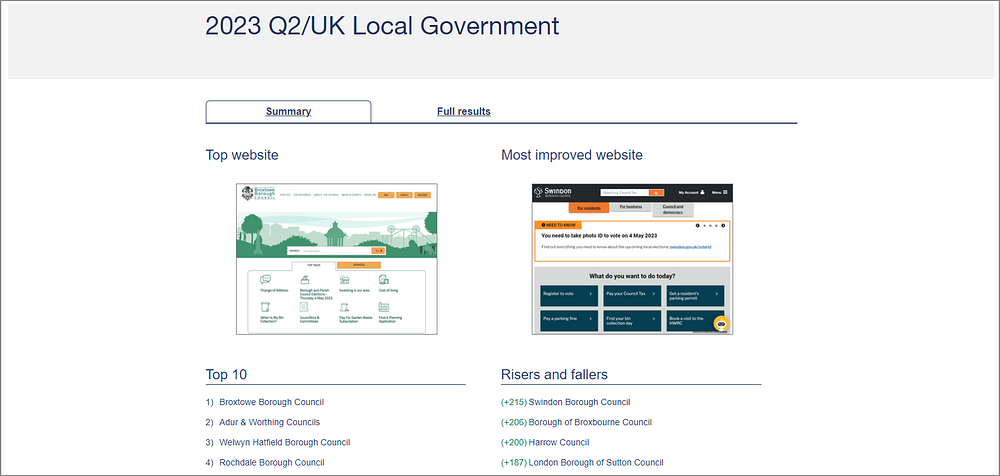Switch to the Full results tab
1000x476 pixels.
click(464, 112)
